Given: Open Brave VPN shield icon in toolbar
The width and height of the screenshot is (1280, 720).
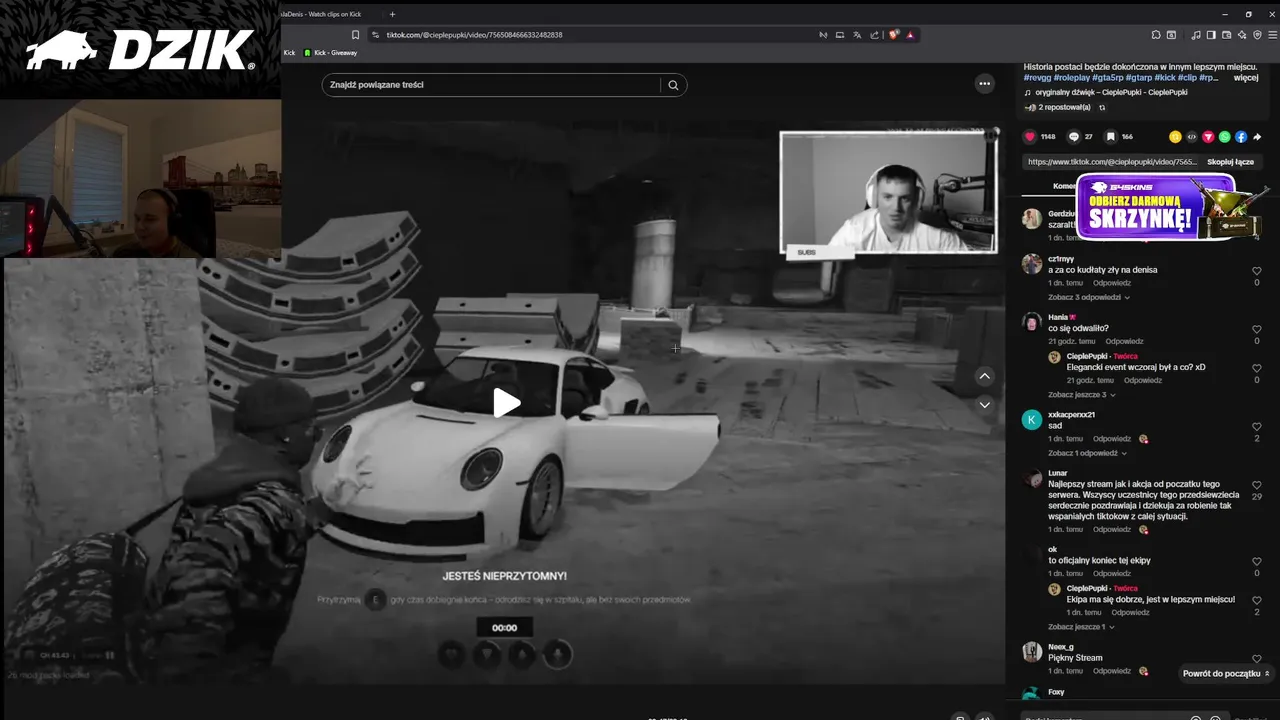Looking at the screenshot, I should click(x=1257, y=35).
